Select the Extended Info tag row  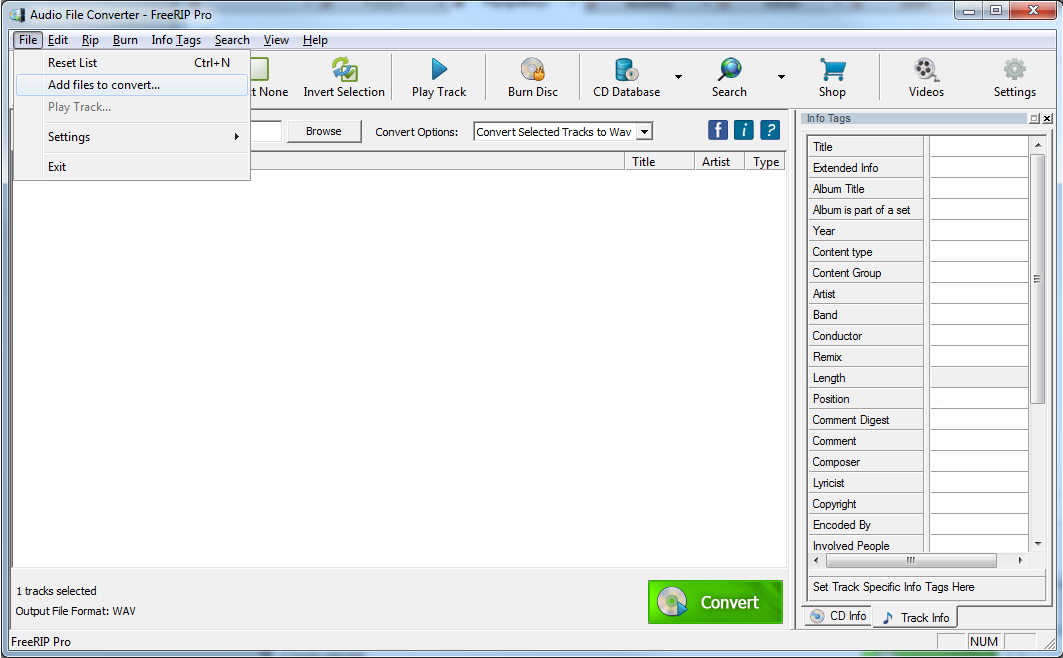[866, 167]
